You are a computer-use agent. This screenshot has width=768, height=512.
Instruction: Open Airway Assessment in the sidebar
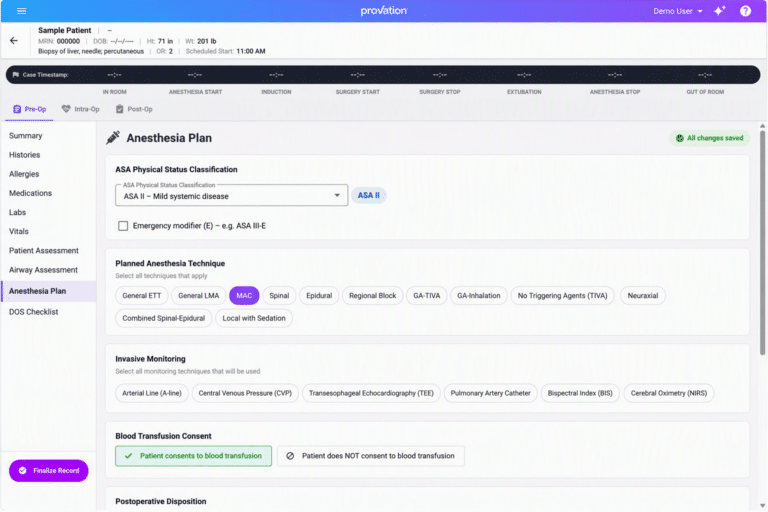[43, 270]
